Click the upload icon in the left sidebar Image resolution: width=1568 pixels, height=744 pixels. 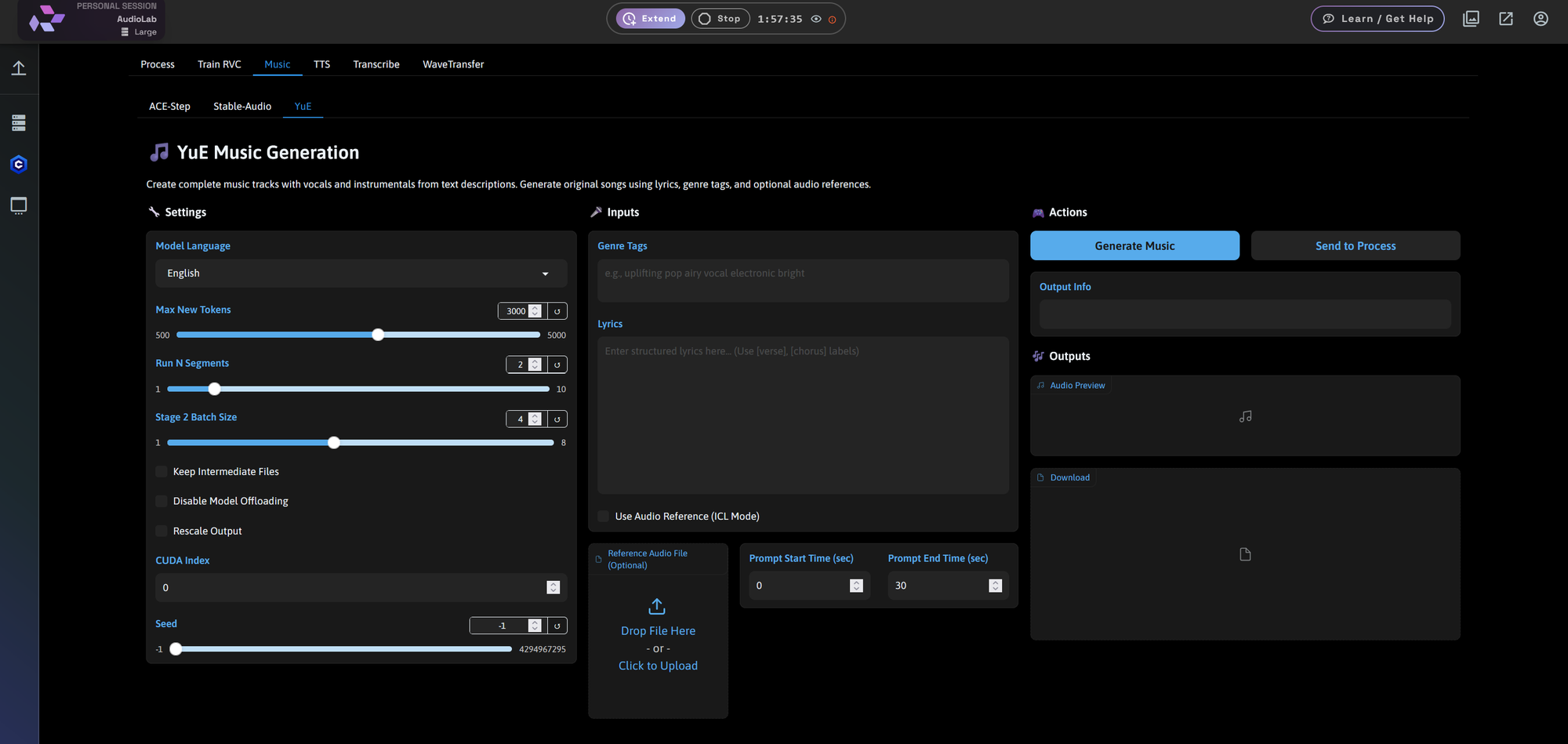(x=19, y=68)
